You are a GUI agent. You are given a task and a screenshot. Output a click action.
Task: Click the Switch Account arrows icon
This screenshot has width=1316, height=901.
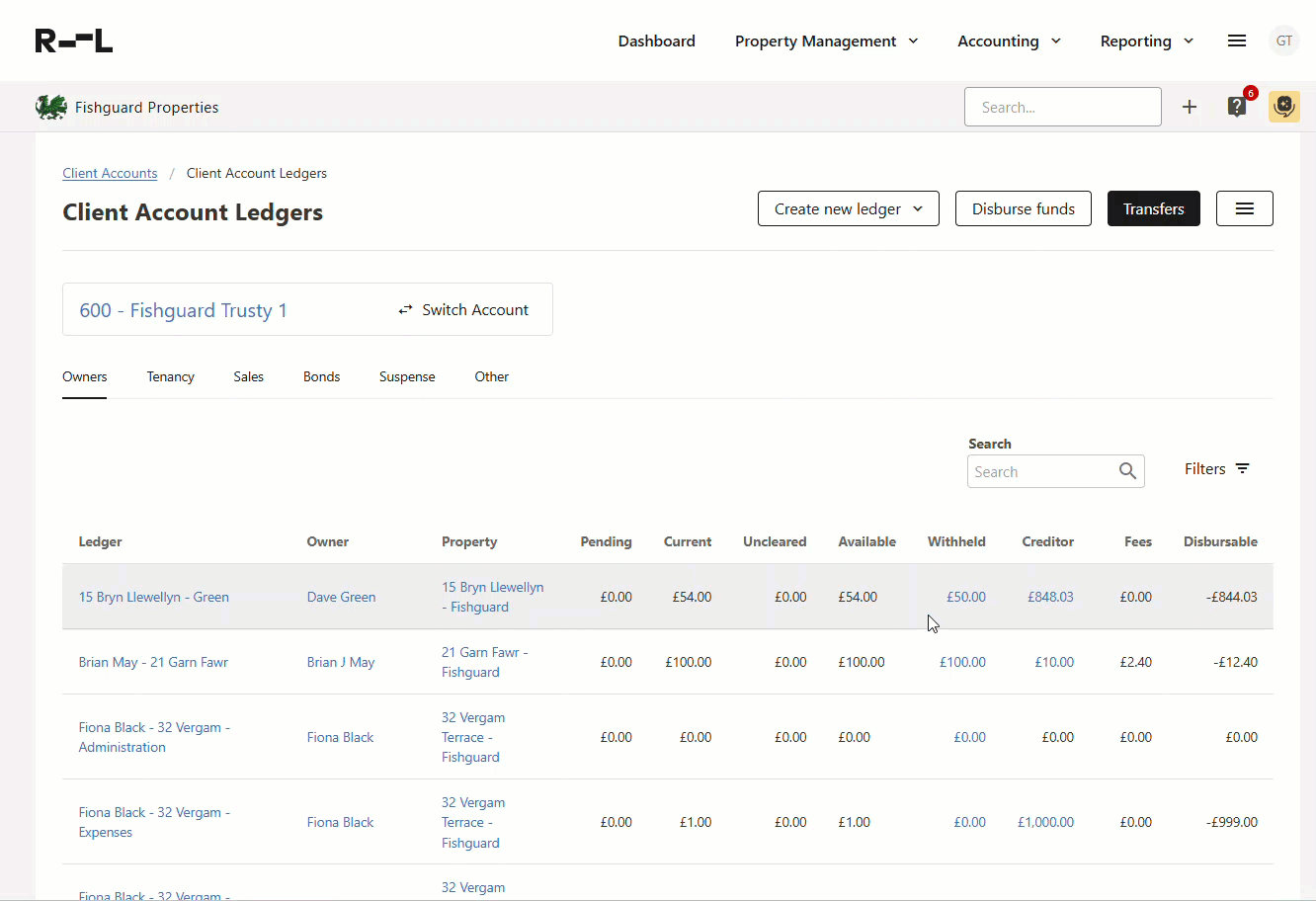pos(405,308)
